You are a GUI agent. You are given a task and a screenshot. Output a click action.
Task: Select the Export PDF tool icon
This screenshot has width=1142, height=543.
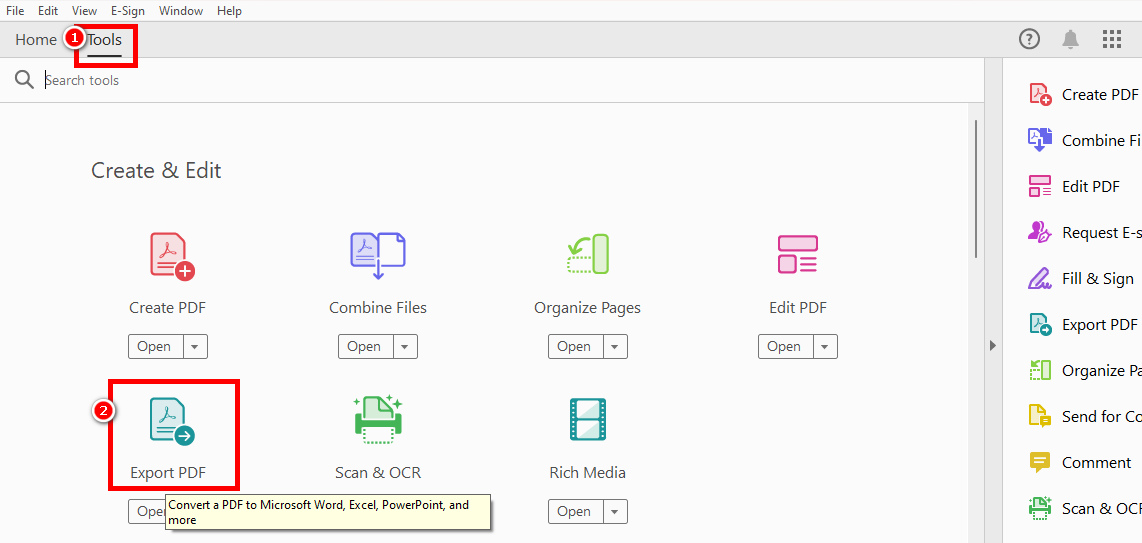click(x=171, y=421)
